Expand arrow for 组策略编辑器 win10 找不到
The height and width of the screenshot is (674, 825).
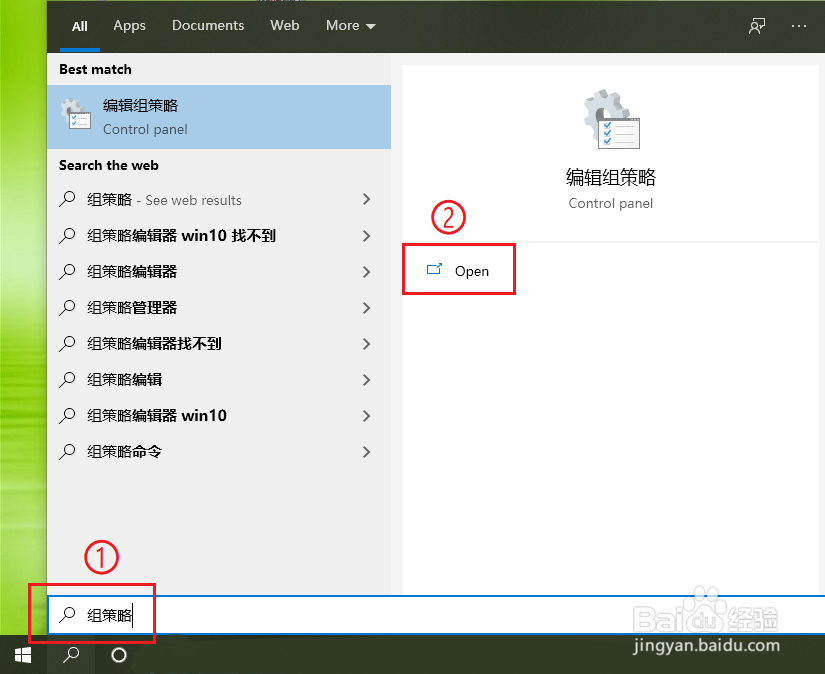[367, 236]
